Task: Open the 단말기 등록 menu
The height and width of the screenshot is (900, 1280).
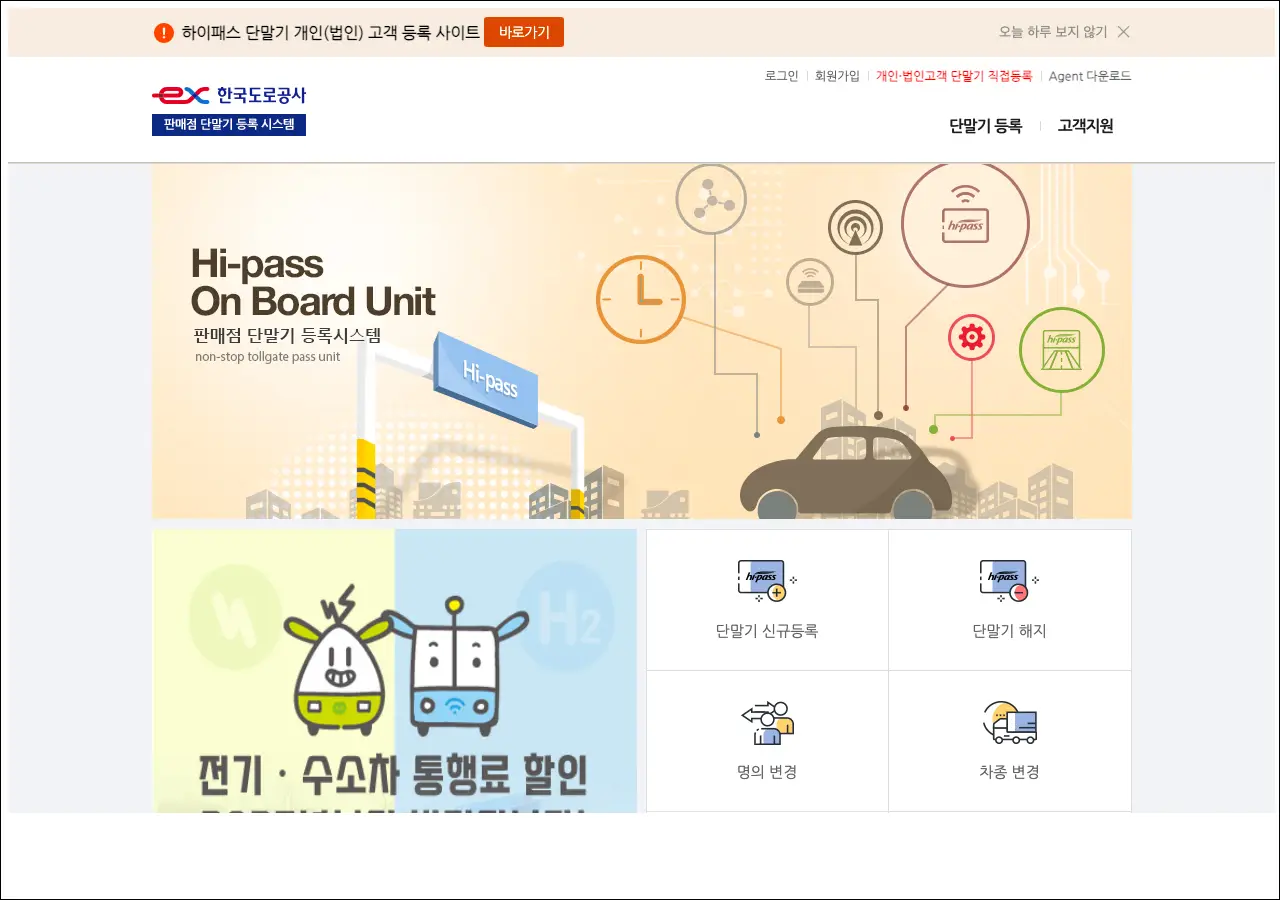Action: 985,126
